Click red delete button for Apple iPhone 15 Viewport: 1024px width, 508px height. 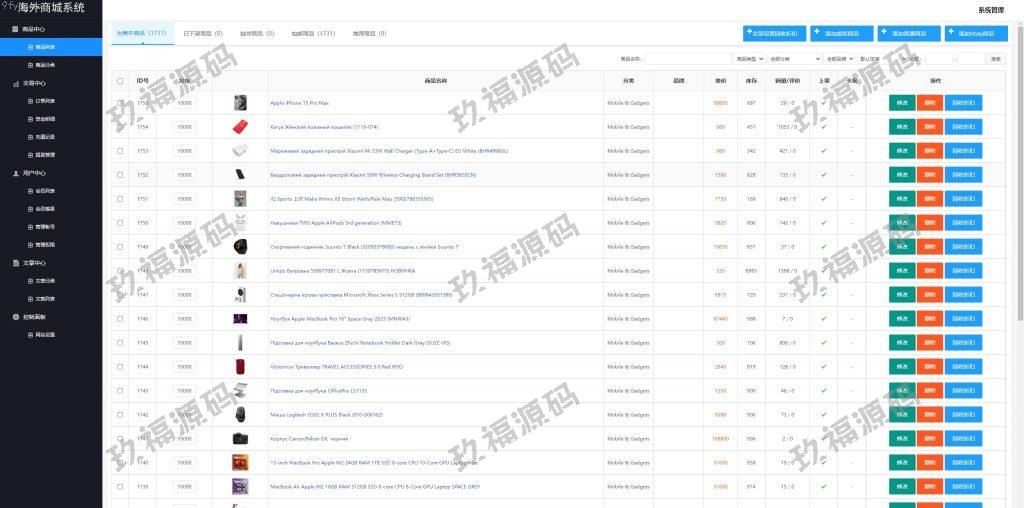click(930, 103)
